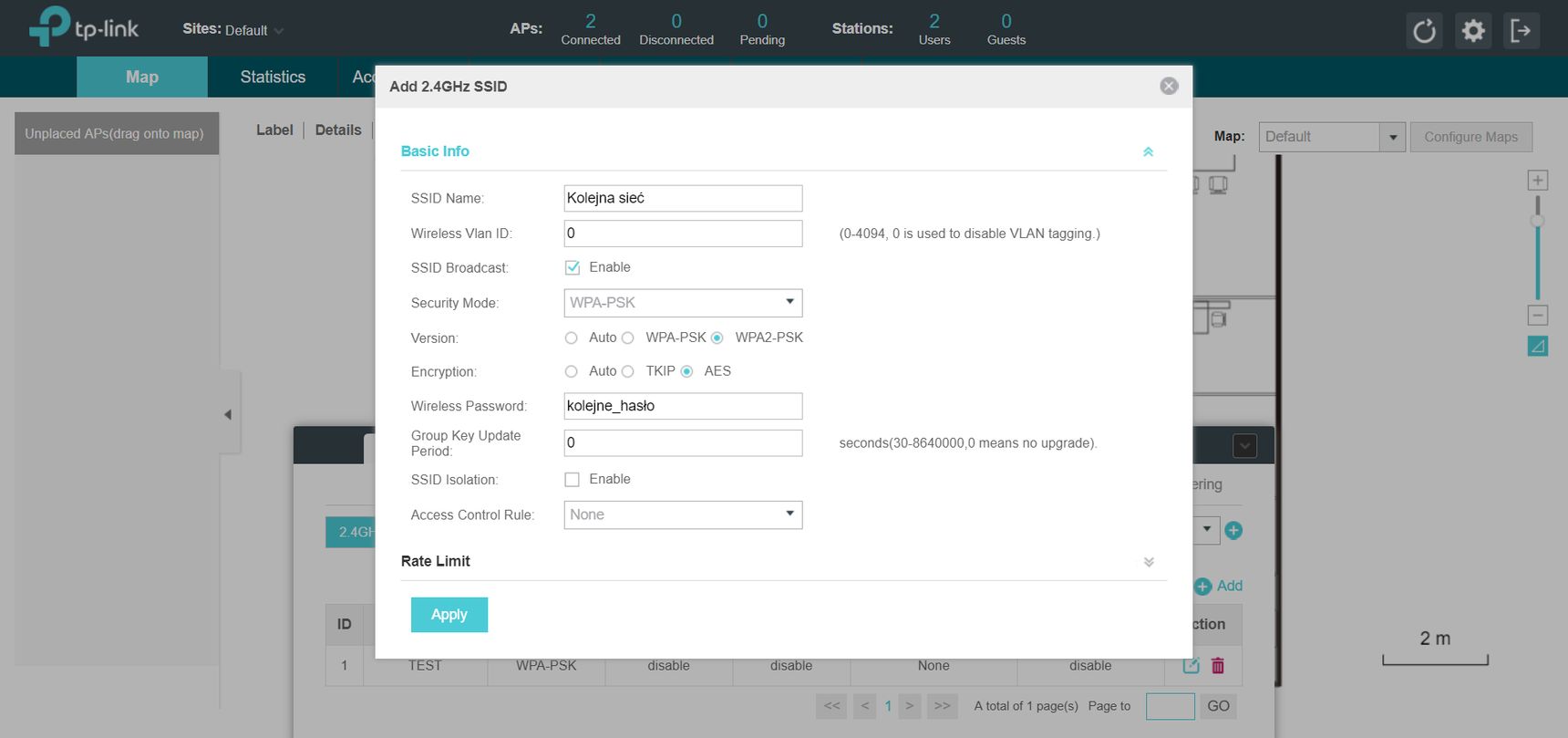Go to last page with >> button

(x=943, y=706)
